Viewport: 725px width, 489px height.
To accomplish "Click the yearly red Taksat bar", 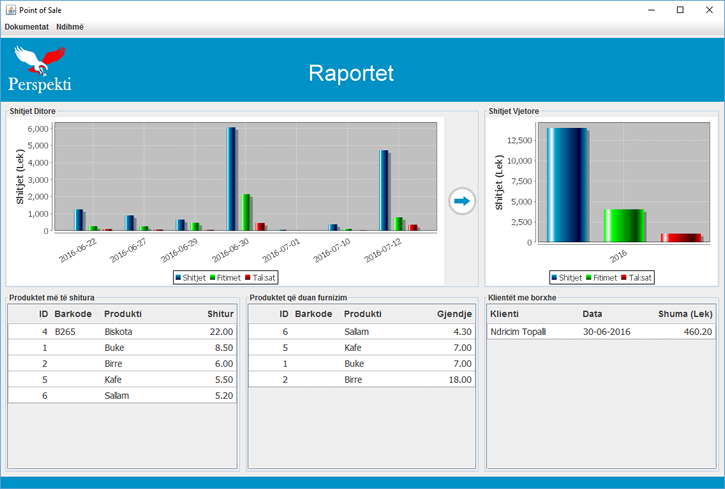I will [x=681, y=238].
